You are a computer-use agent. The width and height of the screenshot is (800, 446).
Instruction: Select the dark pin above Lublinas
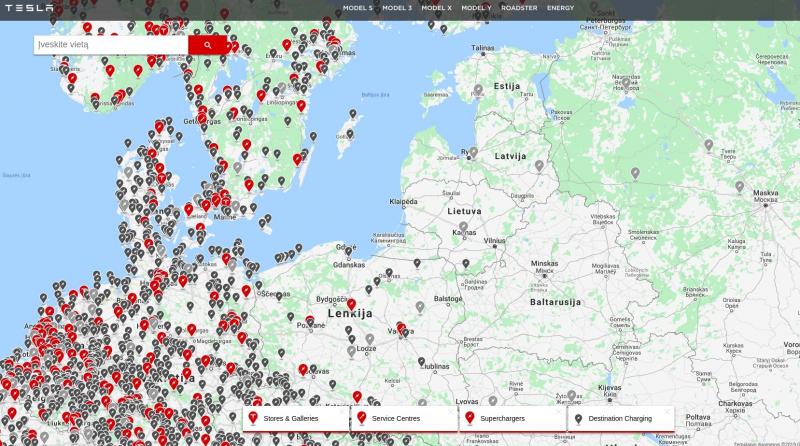(421, 362)
